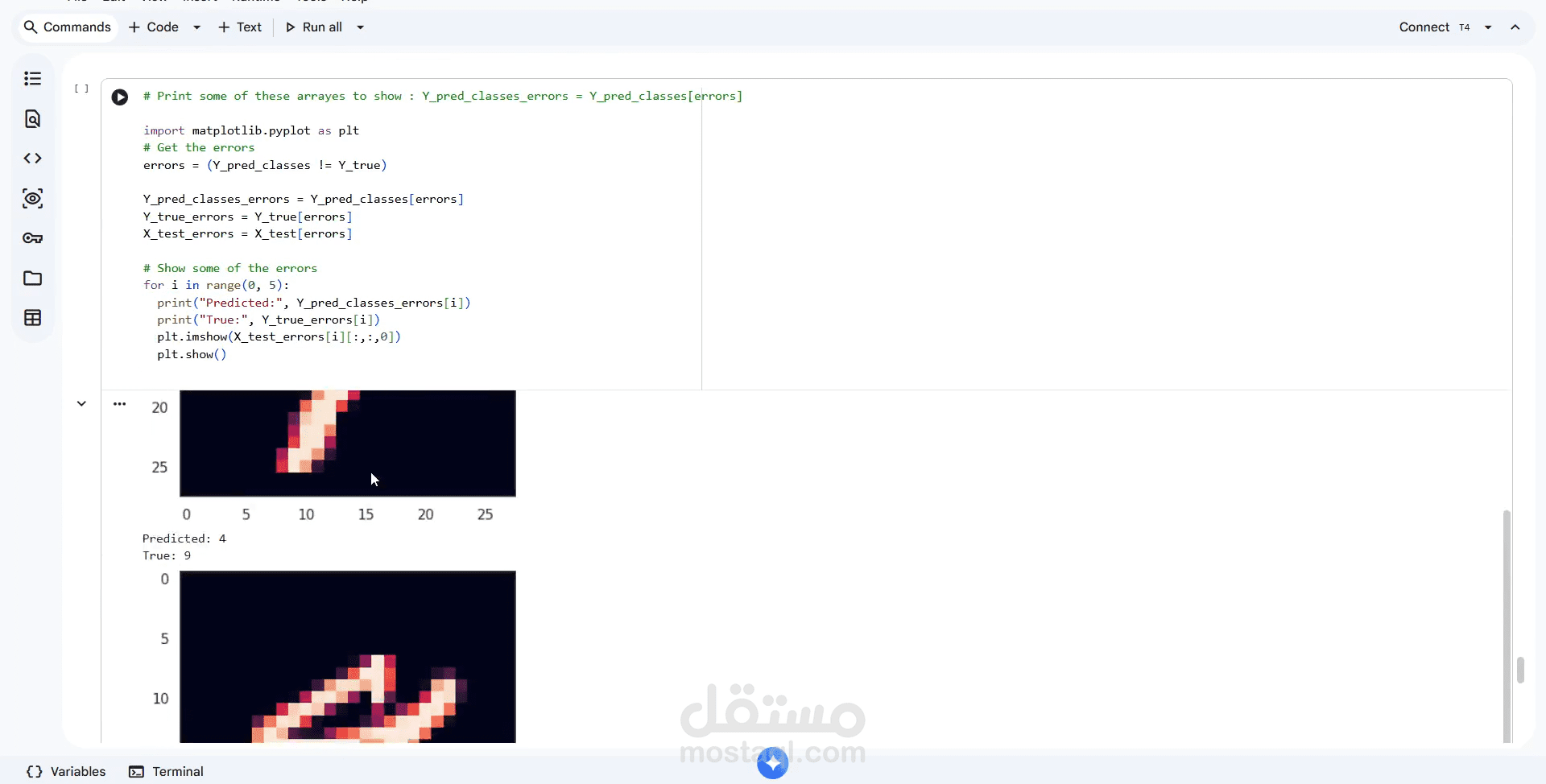Click the 'import matplotlib.pyplot as plt' code line
This screenshot has width=1546, height=784.
click(x=251, y=130)
